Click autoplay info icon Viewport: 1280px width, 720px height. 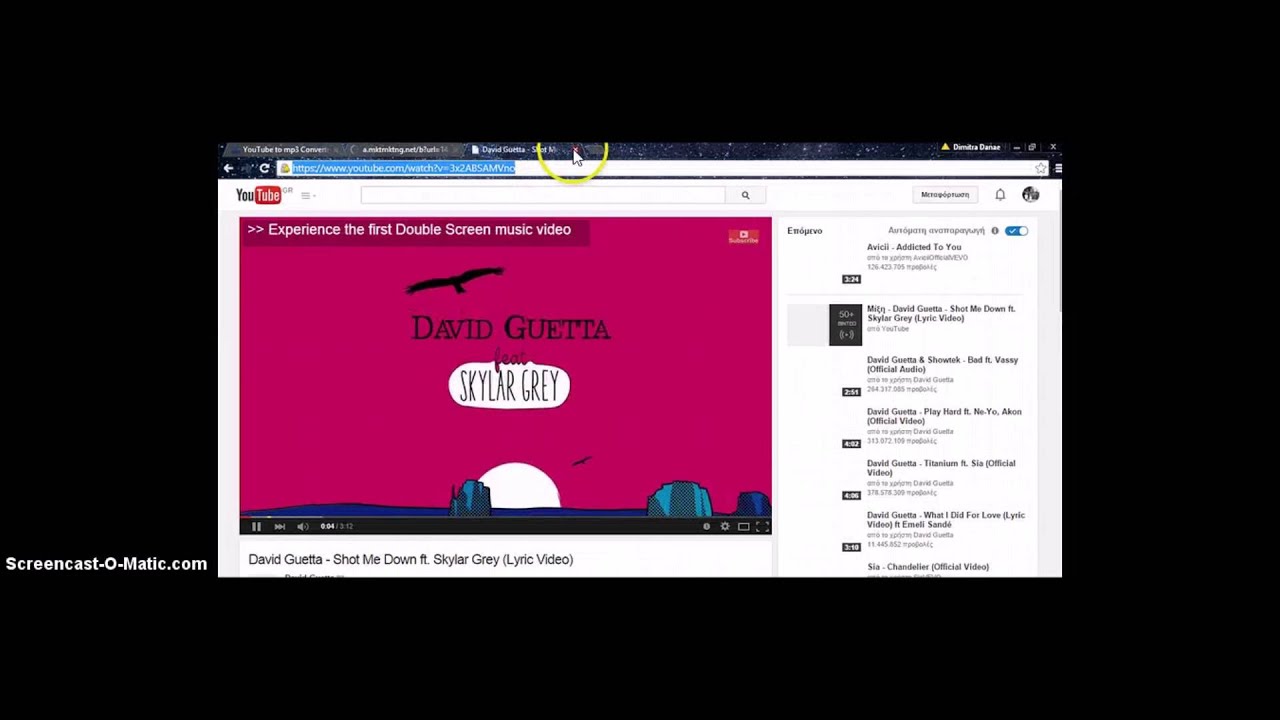click(995, 231)
